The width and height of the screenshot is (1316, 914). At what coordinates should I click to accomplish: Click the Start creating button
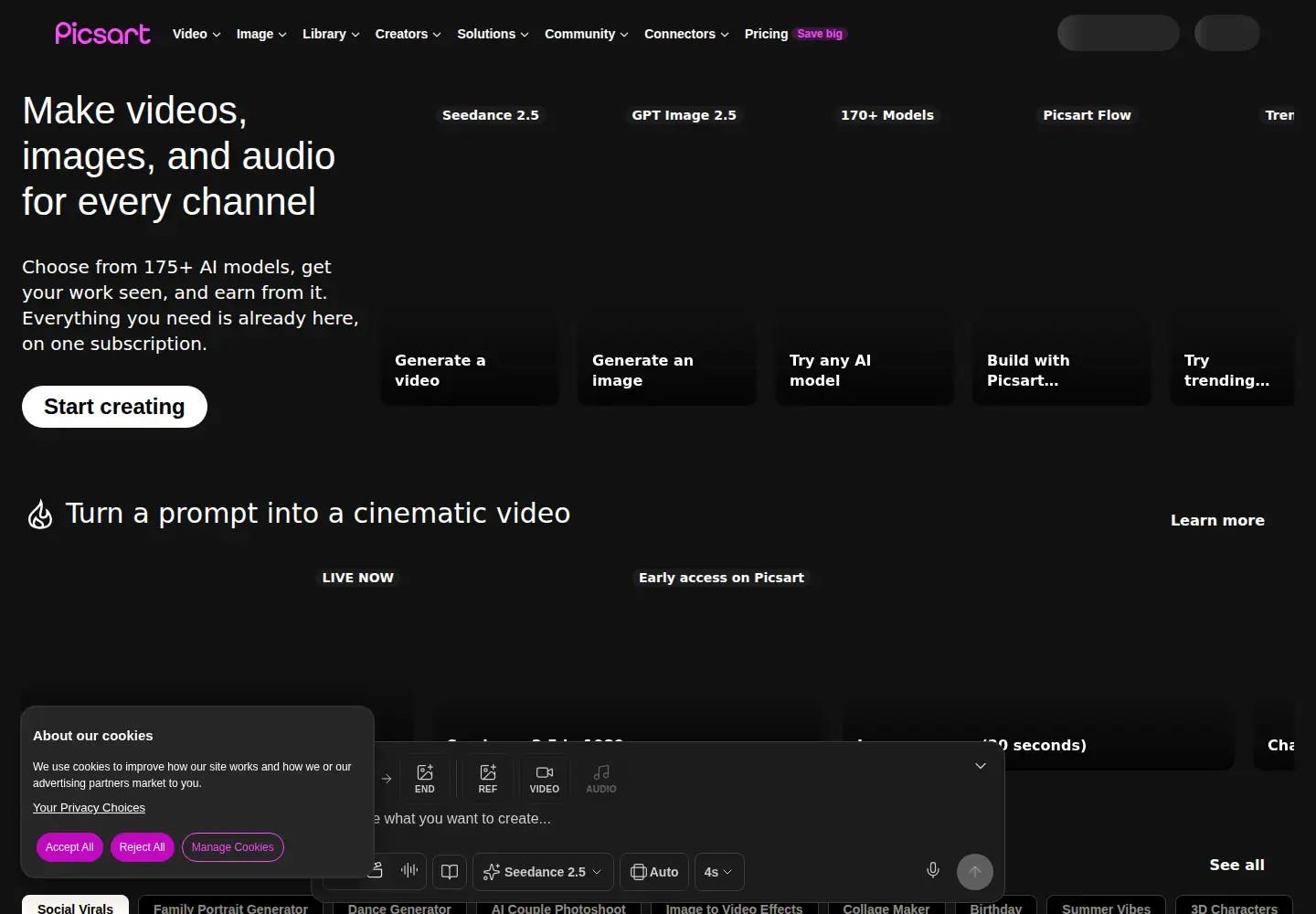coord(114,407)
